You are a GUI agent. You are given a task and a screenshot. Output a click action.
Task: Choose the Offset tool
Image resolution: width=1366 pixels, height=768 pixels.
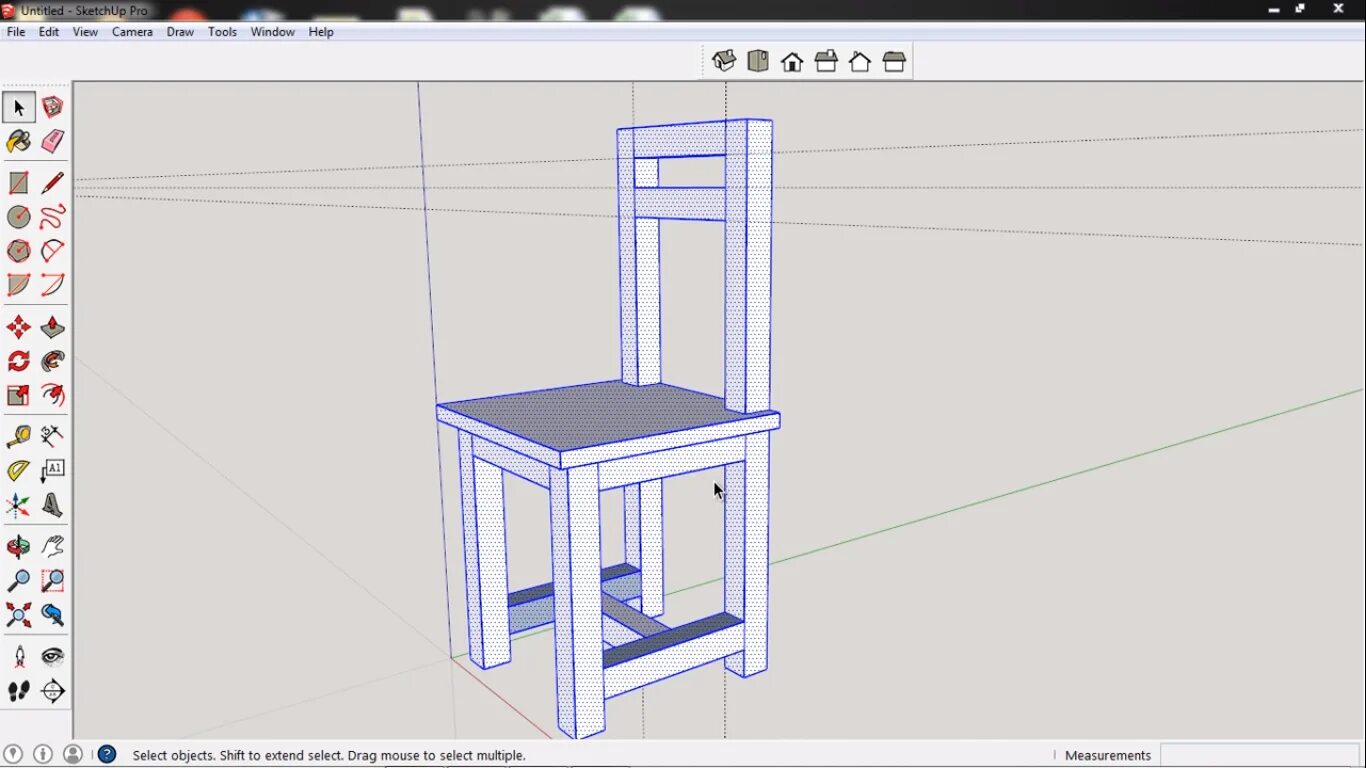(53, 395)
